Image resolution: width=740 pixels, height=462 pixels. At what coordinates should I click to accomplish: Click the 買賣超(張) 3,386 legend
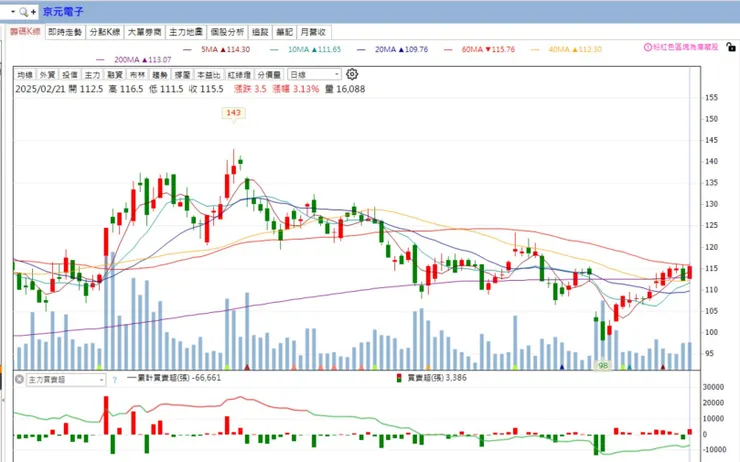(x=437, y=378)
